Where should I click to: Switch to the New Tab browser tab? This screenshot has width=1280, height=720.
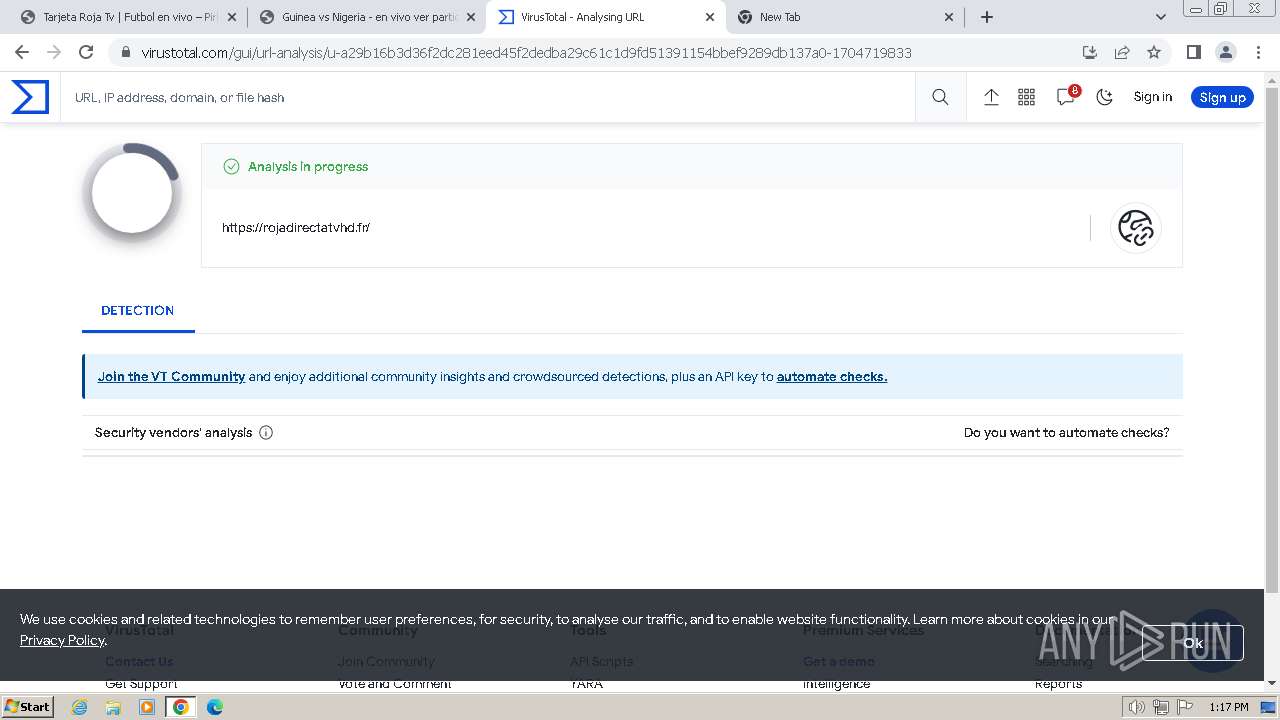tap(846, 17)
